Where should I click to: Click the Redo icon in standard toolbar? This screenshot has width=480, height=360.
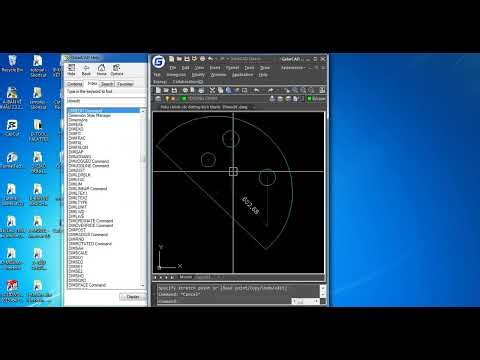click(x=270, y=90)
